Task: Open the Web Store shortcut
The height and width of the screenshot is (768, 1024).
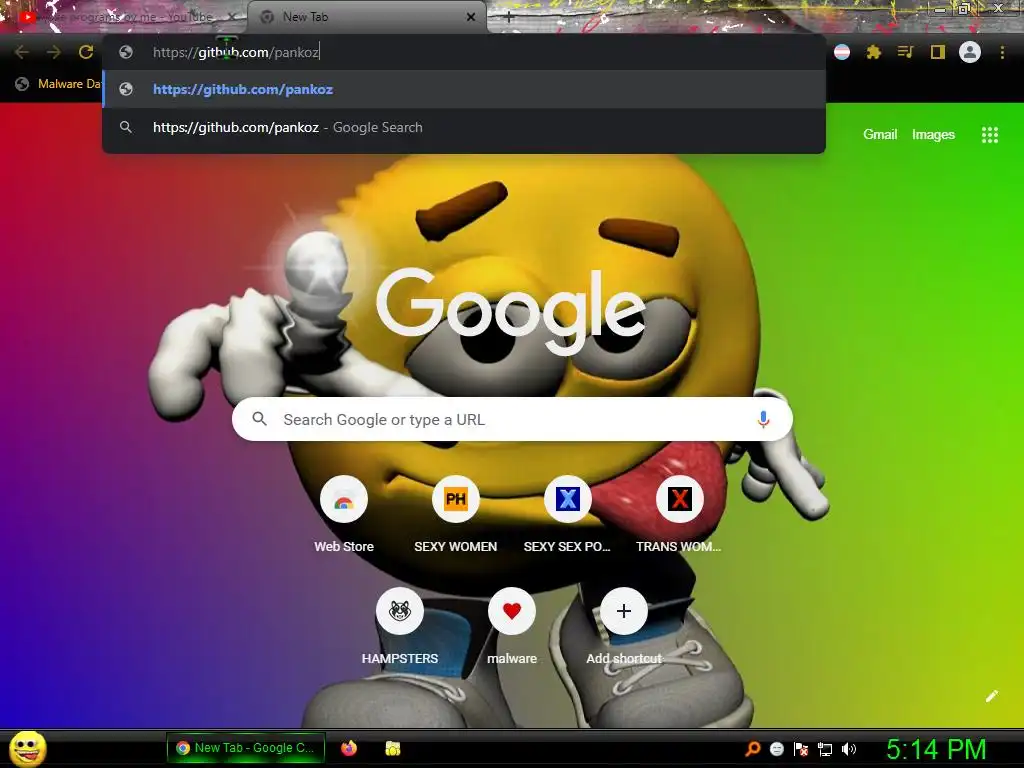Action: pyautogui.click(x=344, y=515)
